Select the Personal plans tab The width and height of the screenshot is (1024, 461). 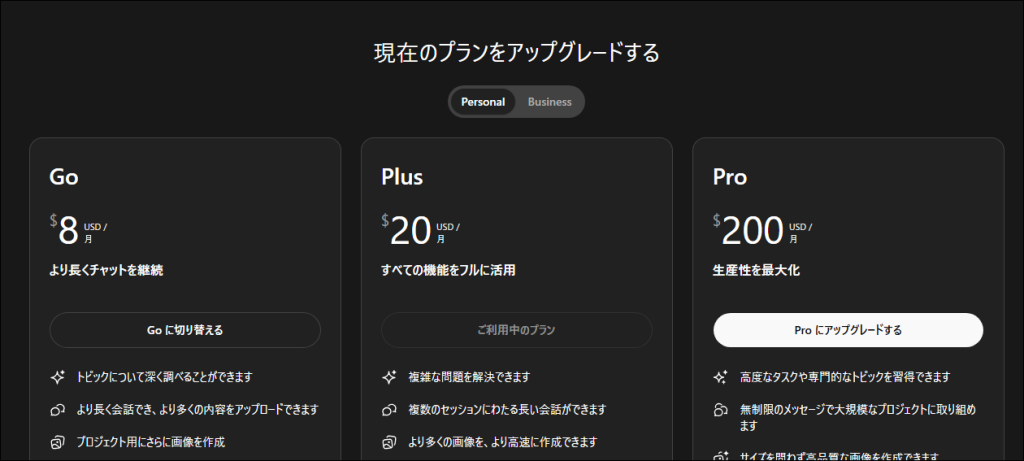tap(483, 102)
